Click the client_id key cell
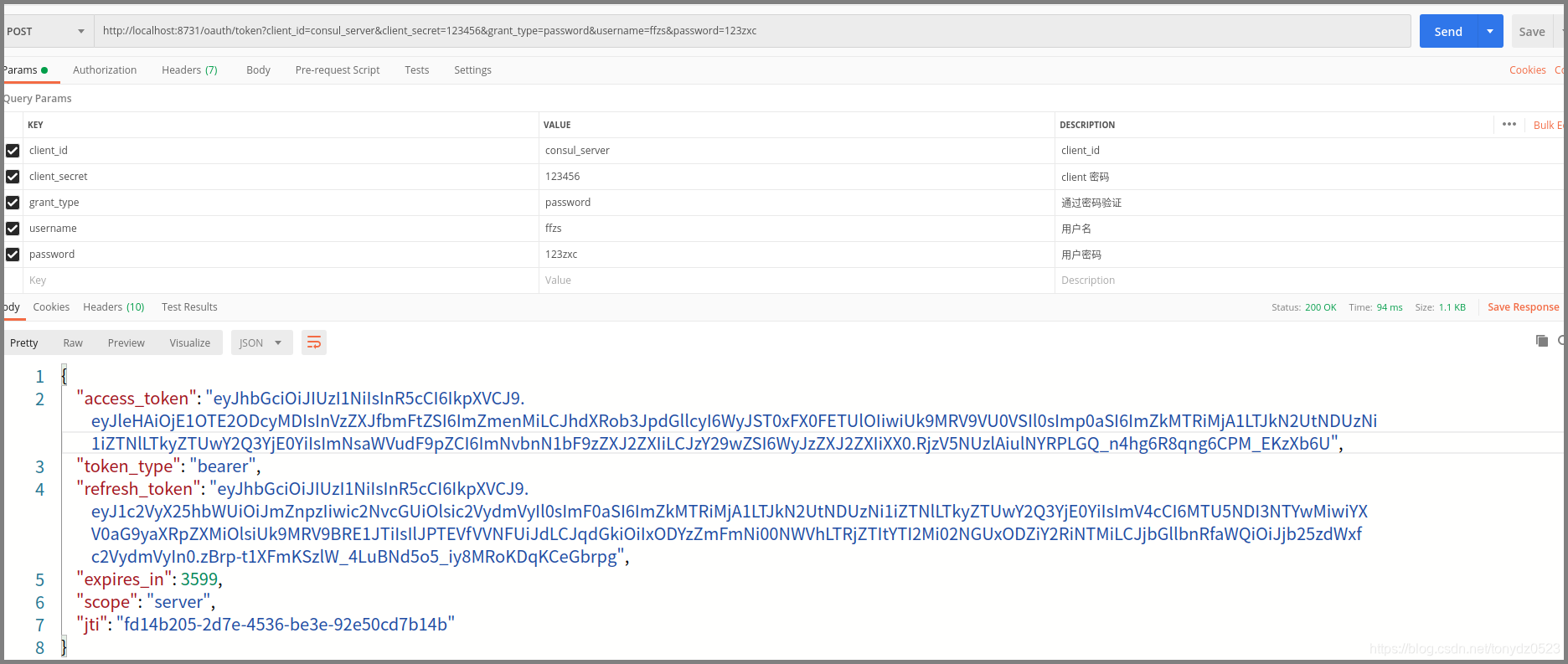 point(281,151)
